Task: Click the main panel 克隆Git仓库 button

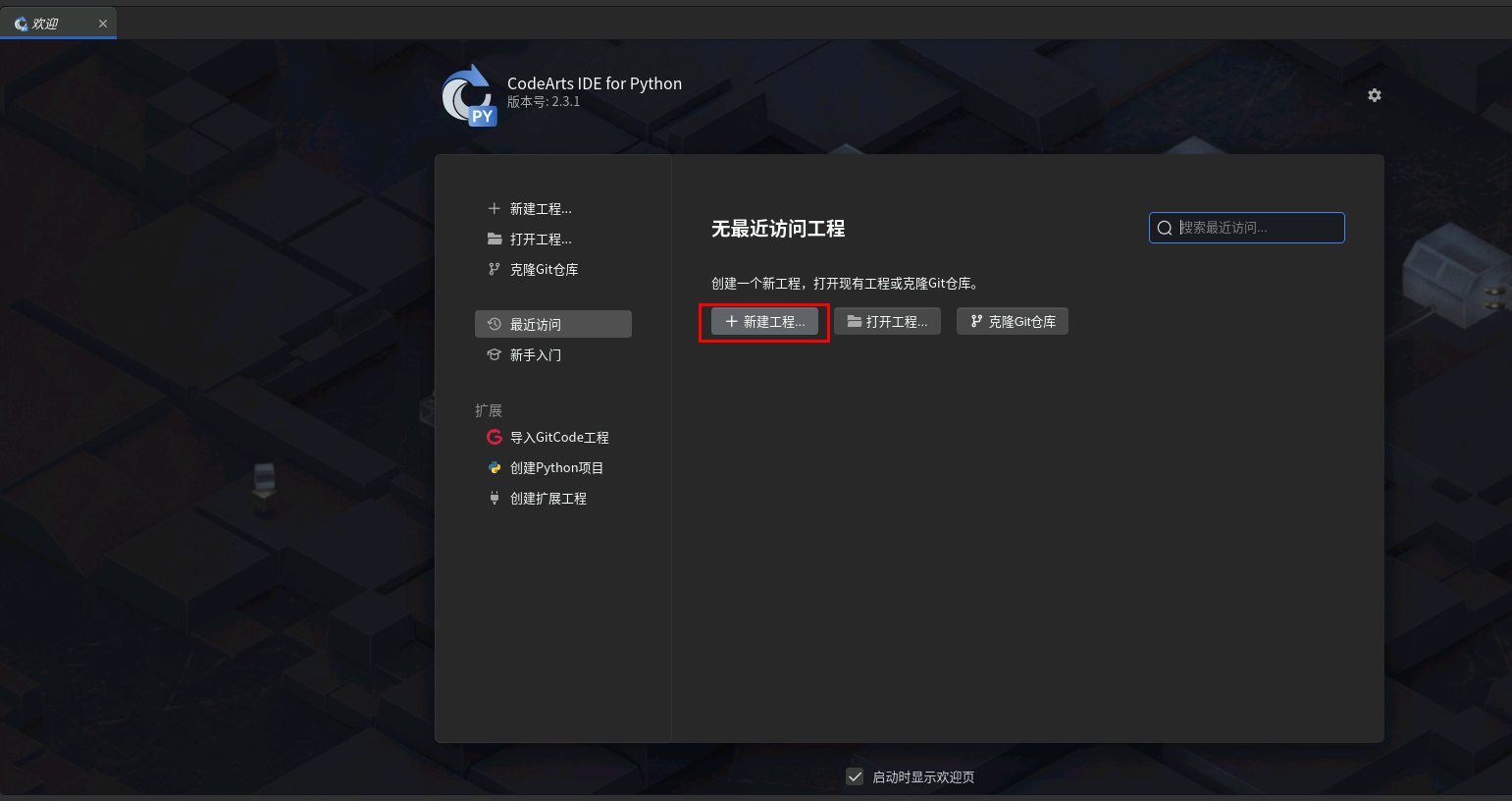Action: (1013, 321)
